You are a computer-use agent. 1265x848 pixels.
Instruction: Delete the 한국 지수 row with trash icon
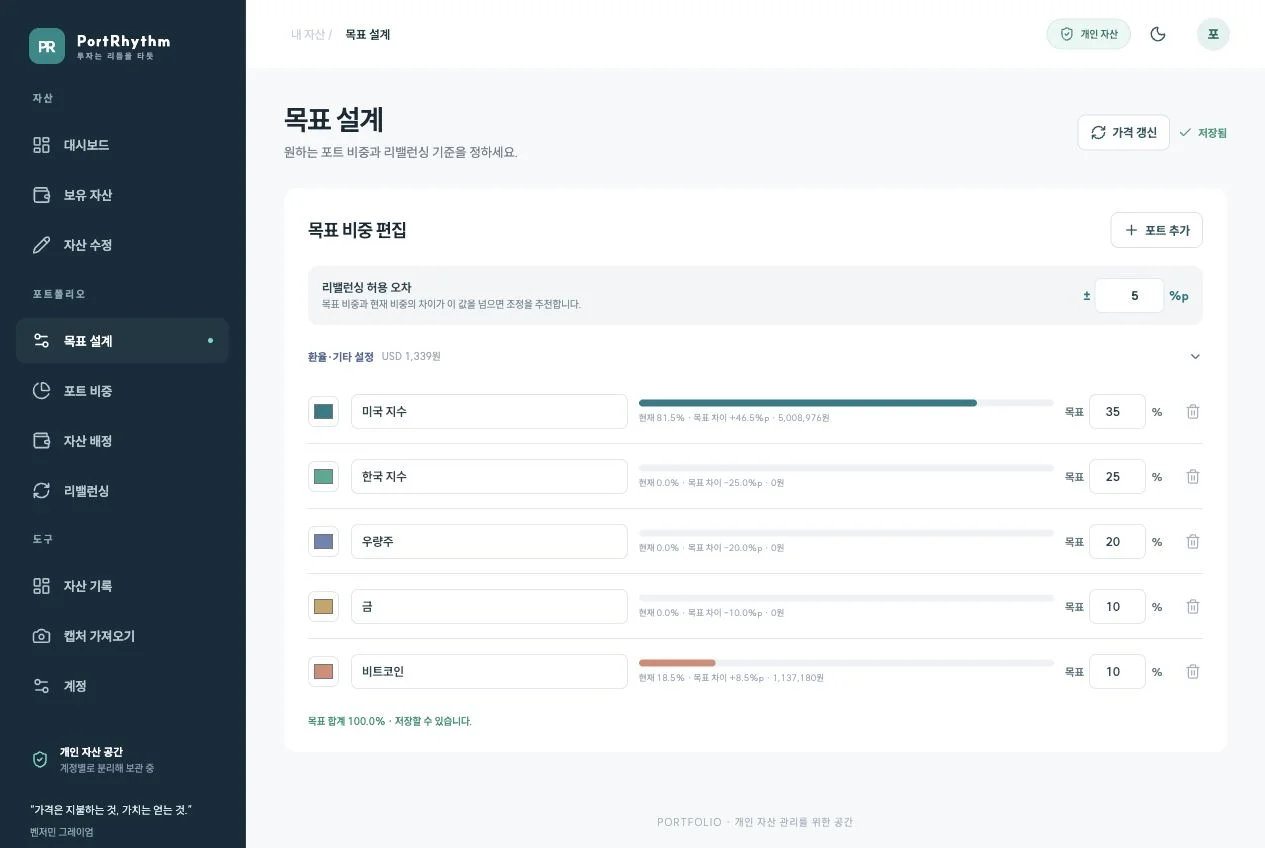[x=1193, y=477]
